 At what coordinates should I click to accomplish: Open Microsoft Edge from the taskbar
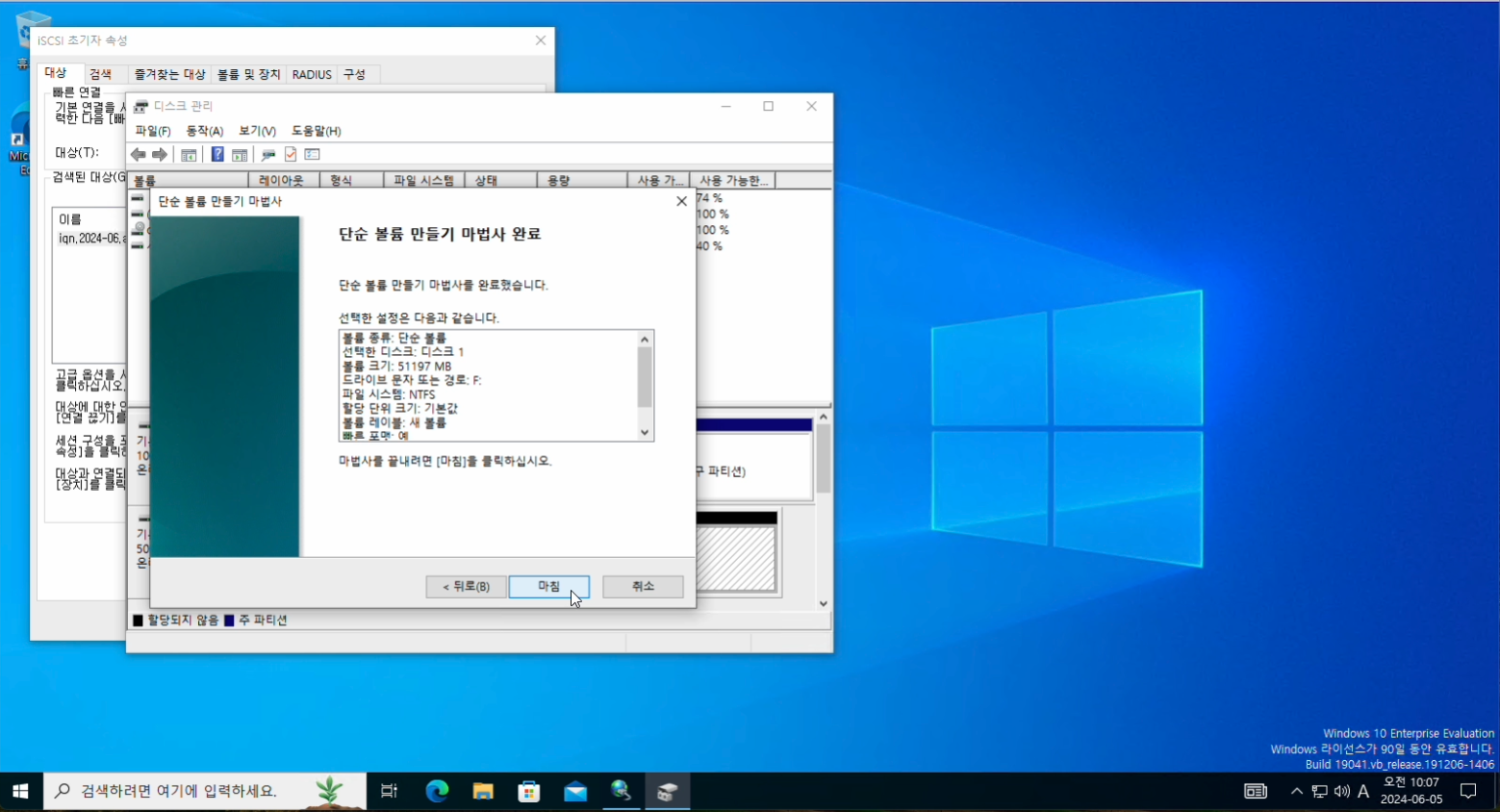pyautogui.click(x=437, y=791)
